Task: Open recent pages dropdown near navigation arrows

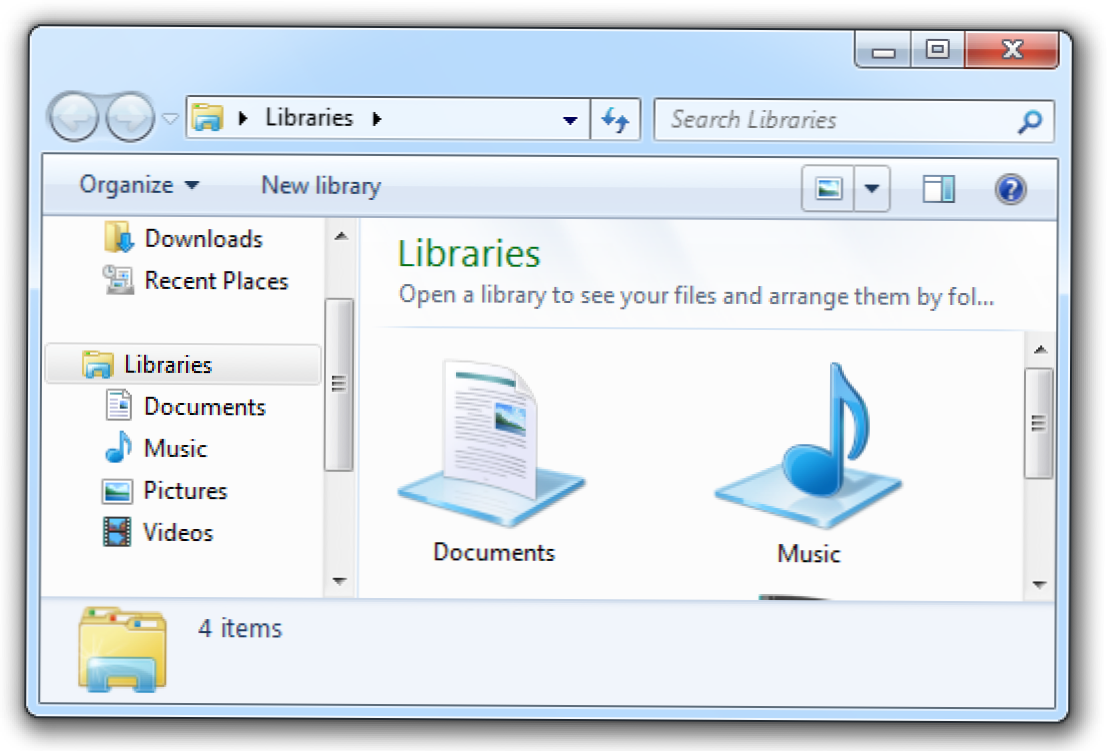Action: pos(170,119)
